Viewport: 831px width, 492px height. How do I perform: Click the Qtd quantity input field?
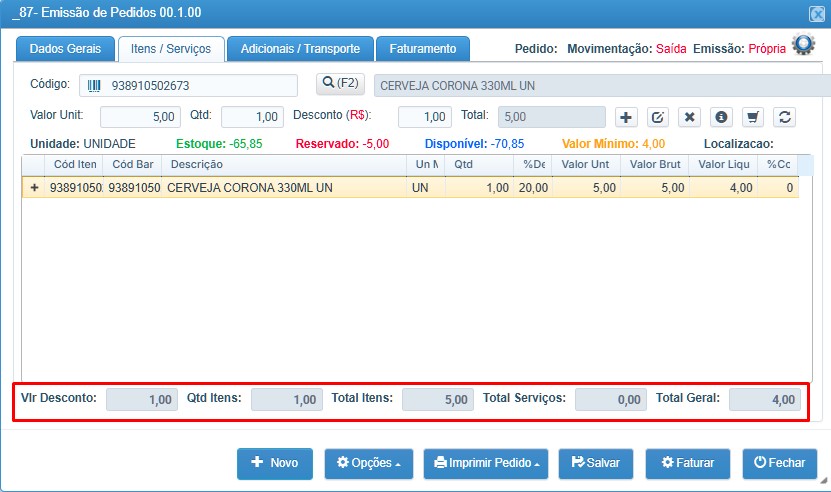[x=252, y=117]
